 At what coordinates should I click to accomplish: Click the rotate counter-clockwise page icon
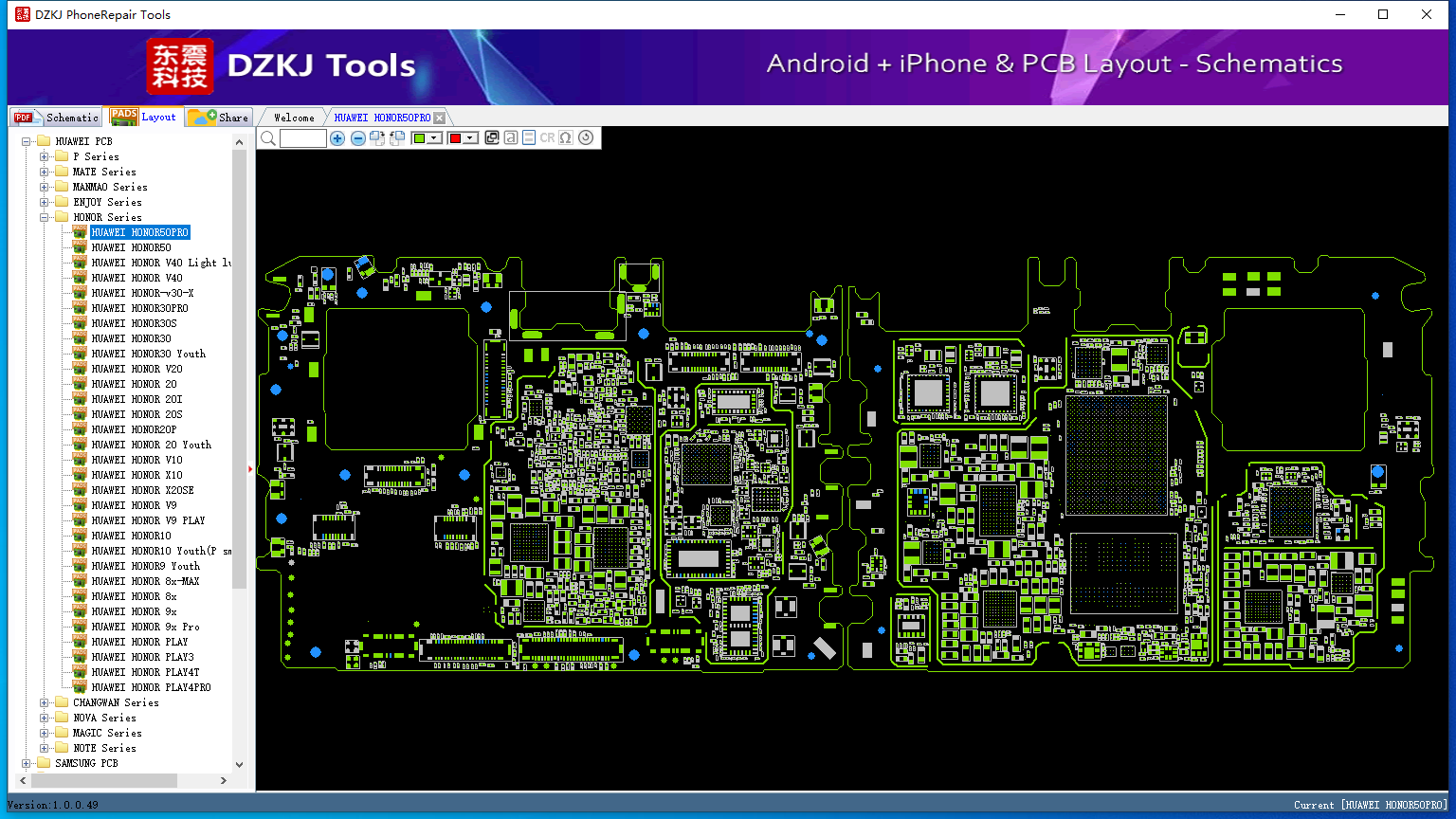[397, 138]
